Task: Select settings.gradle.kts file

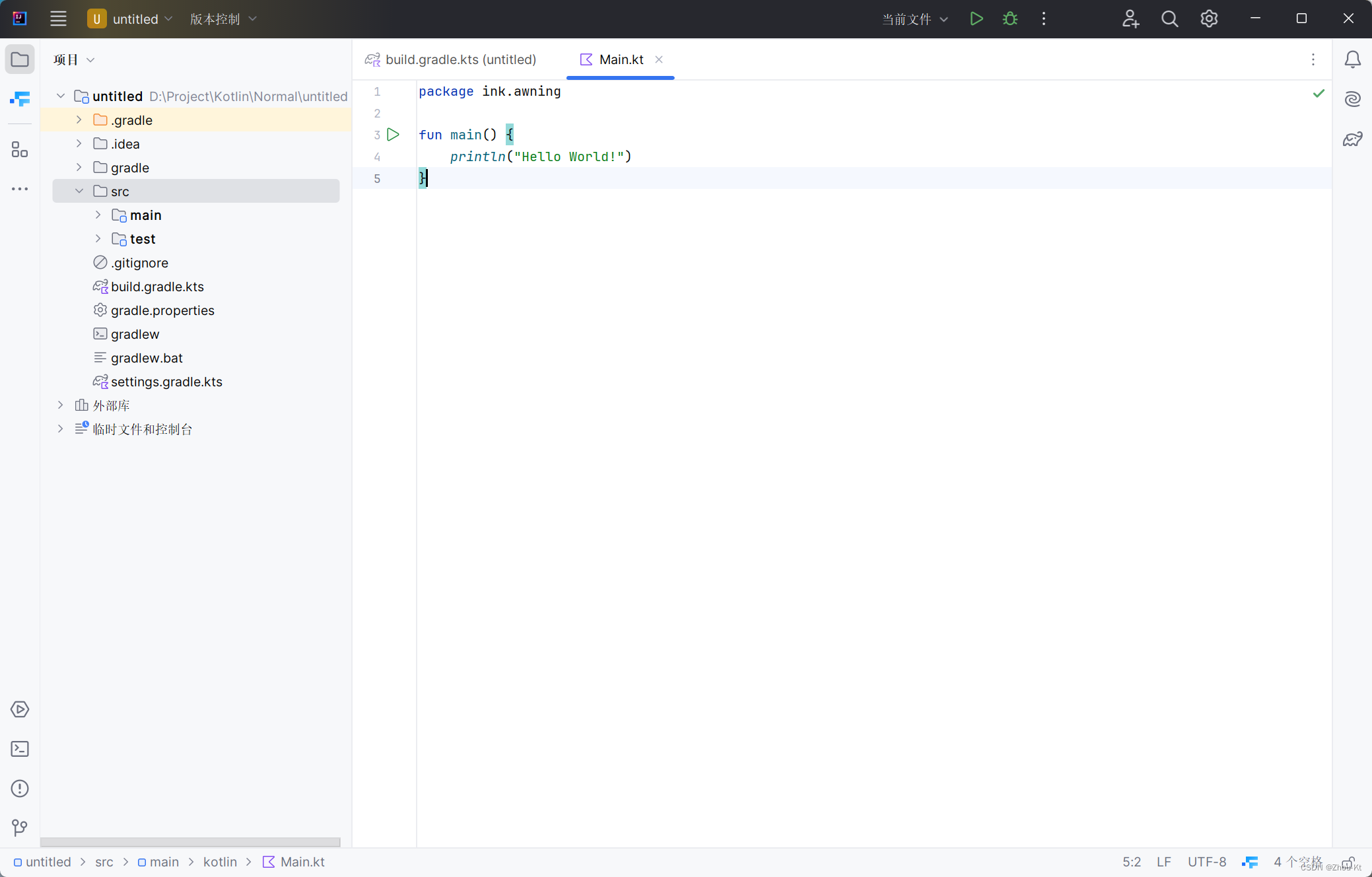Action: click(x=158, y=382)
